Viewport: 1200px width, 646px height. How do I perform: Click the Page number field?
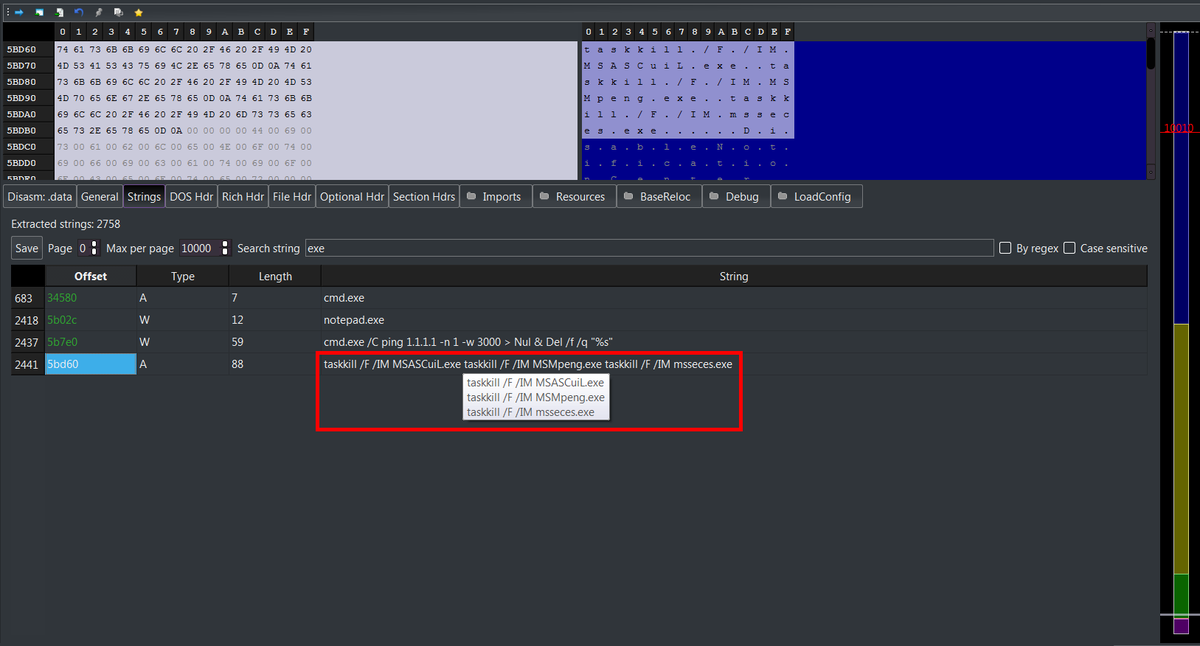83,248
